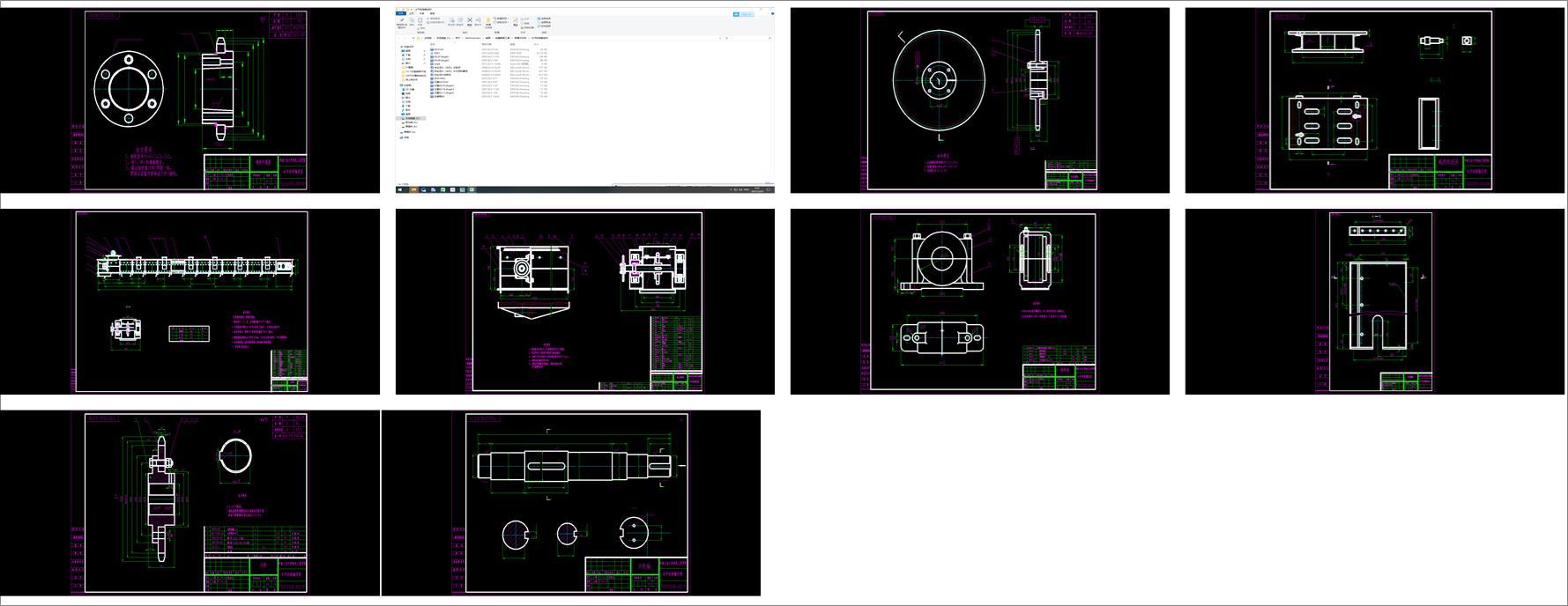This screenshot has width=1568, height=606.
Task: Open the slotted mounting plate drawing thumbnail
Action: (1375, 100)
